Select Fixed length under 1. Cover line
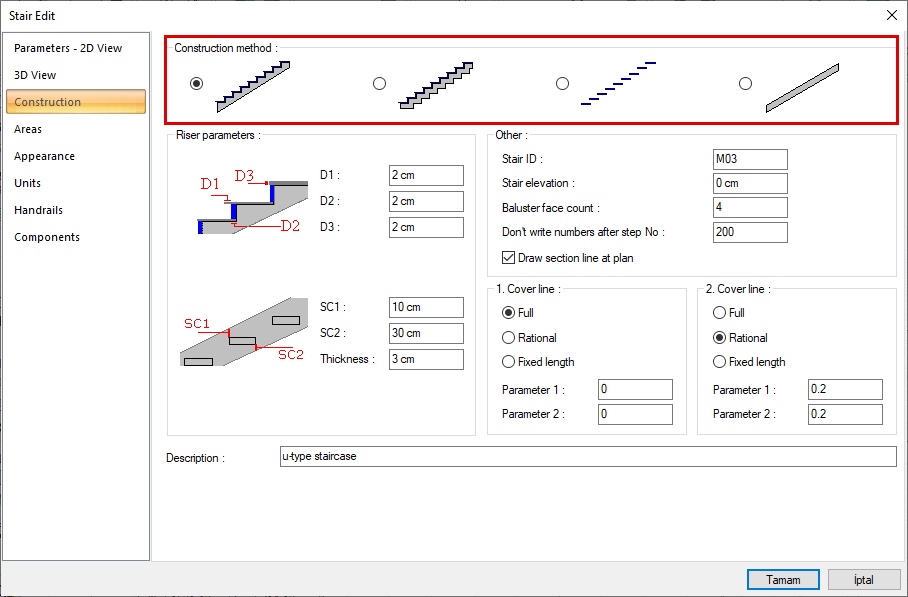This screenshot has width=908, height=597. pos(510,361)
